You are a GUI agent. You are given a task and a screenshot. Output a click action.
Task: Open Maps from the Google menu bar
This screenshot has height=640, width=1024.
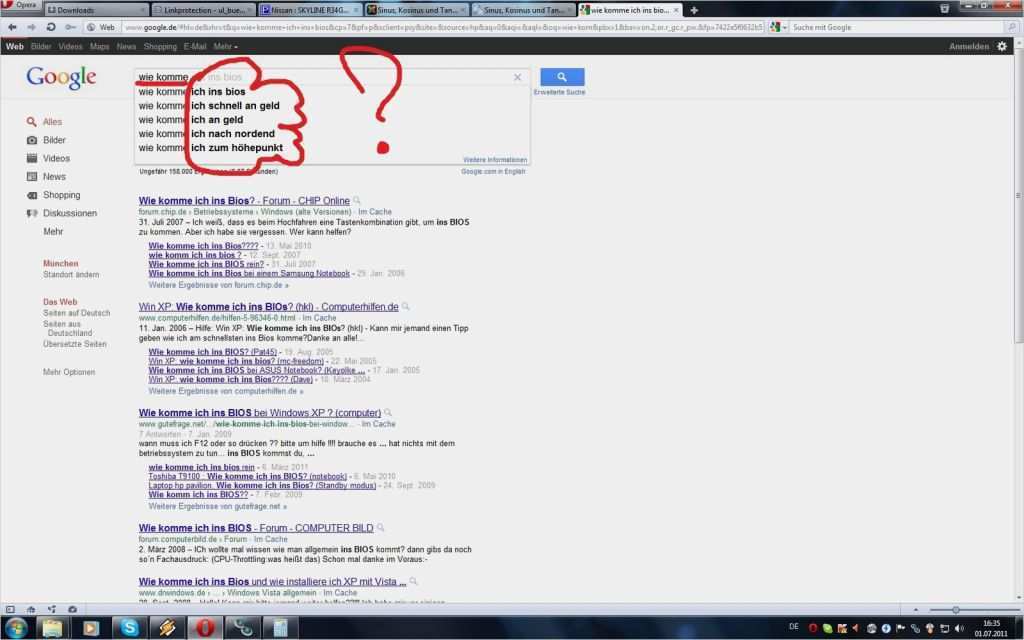(98, 46)
